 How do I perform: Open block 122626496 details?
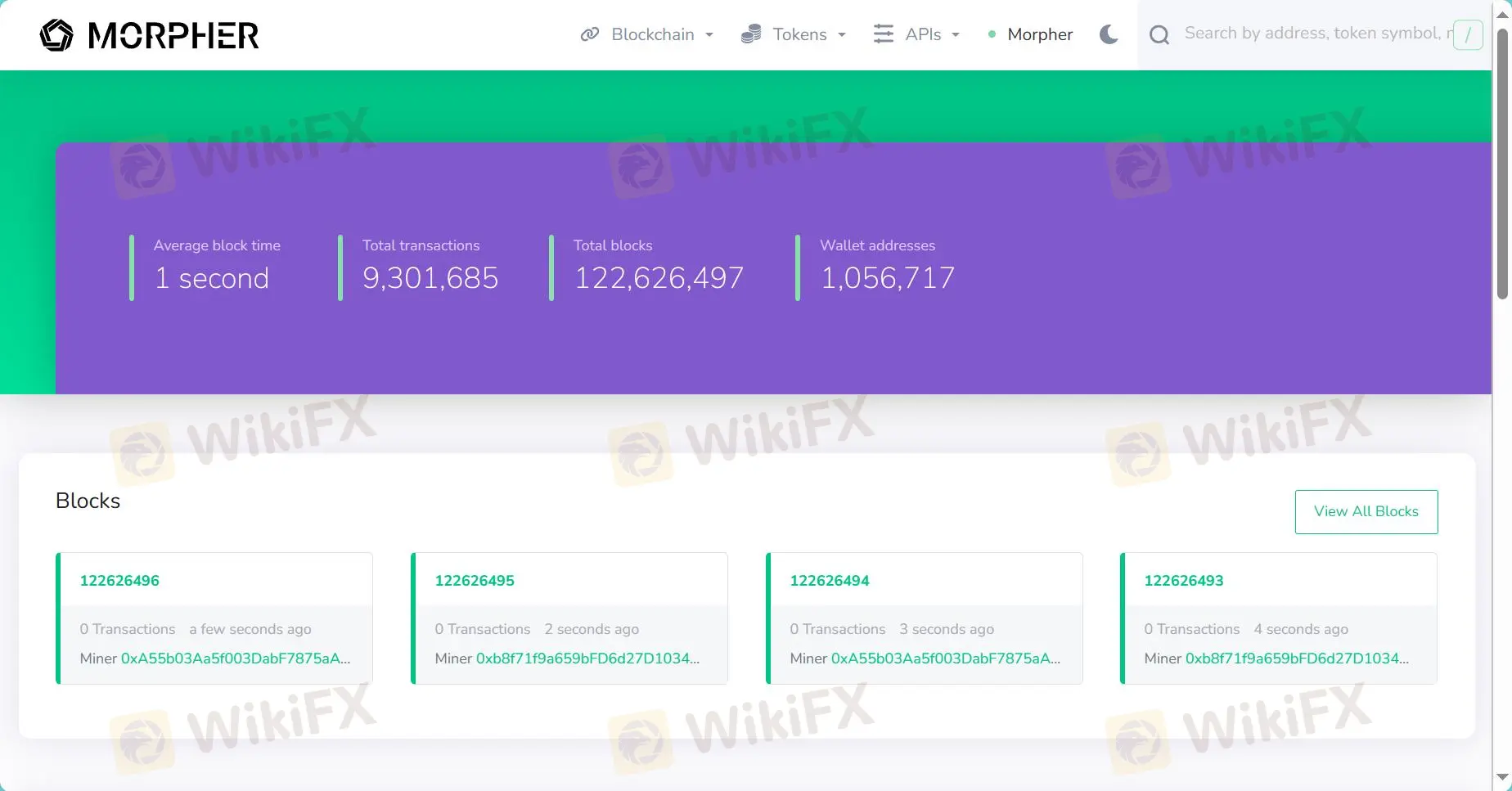click(119, 581)
